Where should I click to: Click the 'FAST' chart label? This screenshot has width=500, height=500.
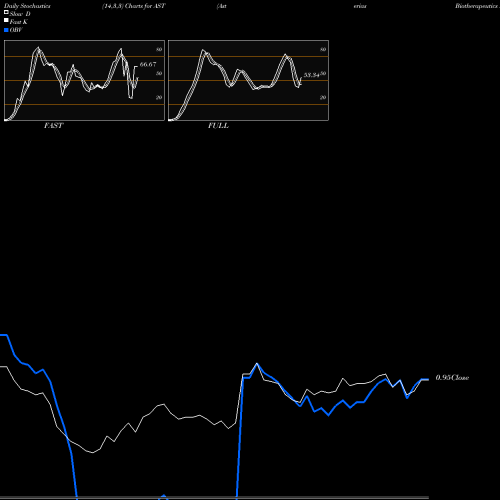53,126
